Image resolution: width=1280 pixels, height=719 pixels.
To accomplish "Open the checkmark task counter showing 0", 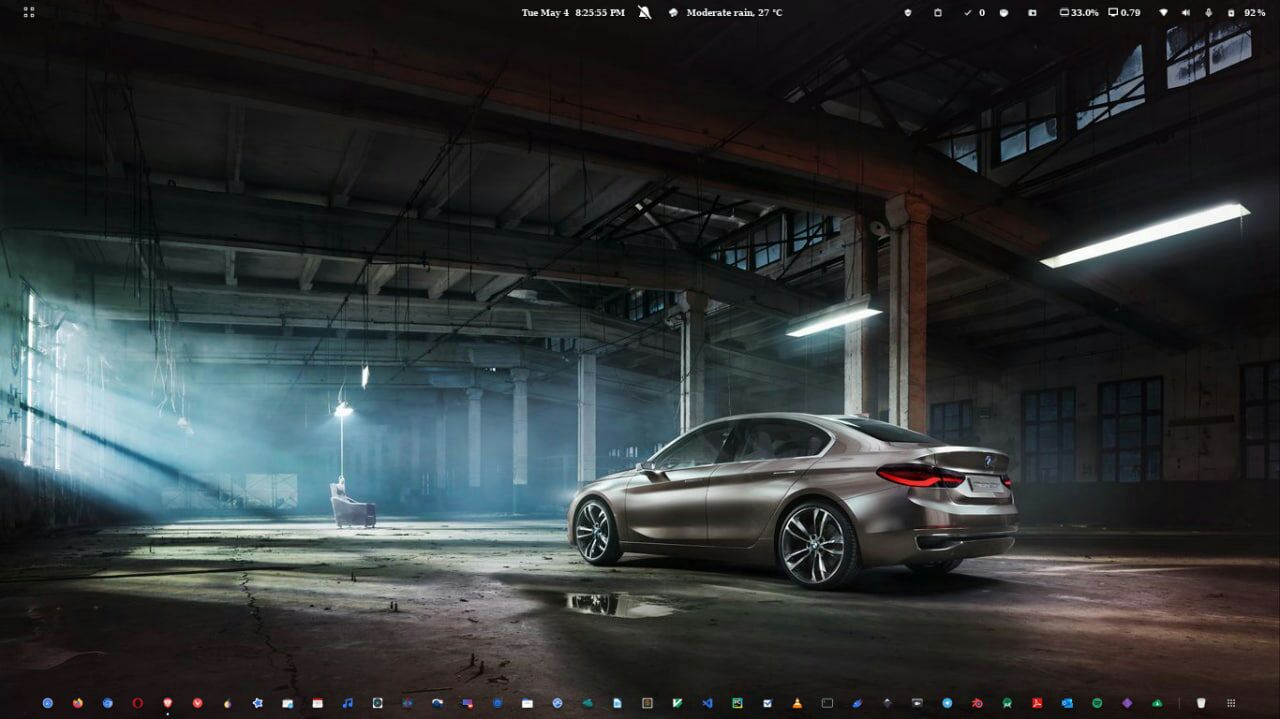I will pyautogui.click(x=974, y=12).
